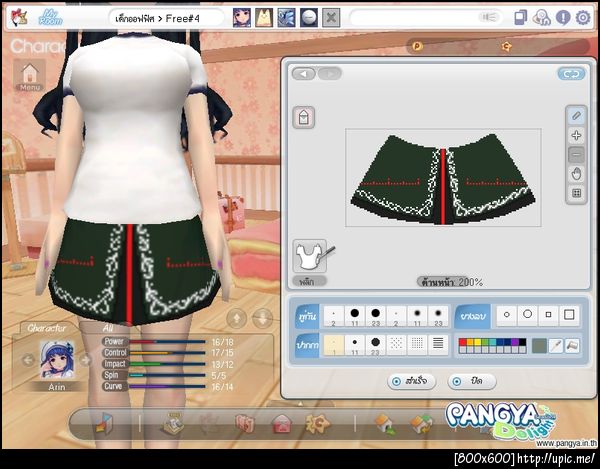This screenshot has width=600, height=469.
Task: Select soft brush size 11
Action: coord(417,316)
